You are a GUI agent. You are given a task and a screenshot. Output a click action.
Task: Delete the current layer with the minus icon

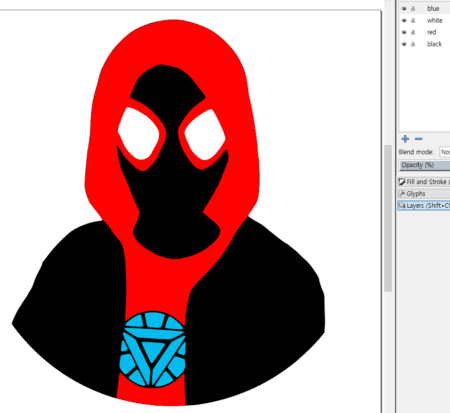tap(419, 139)
